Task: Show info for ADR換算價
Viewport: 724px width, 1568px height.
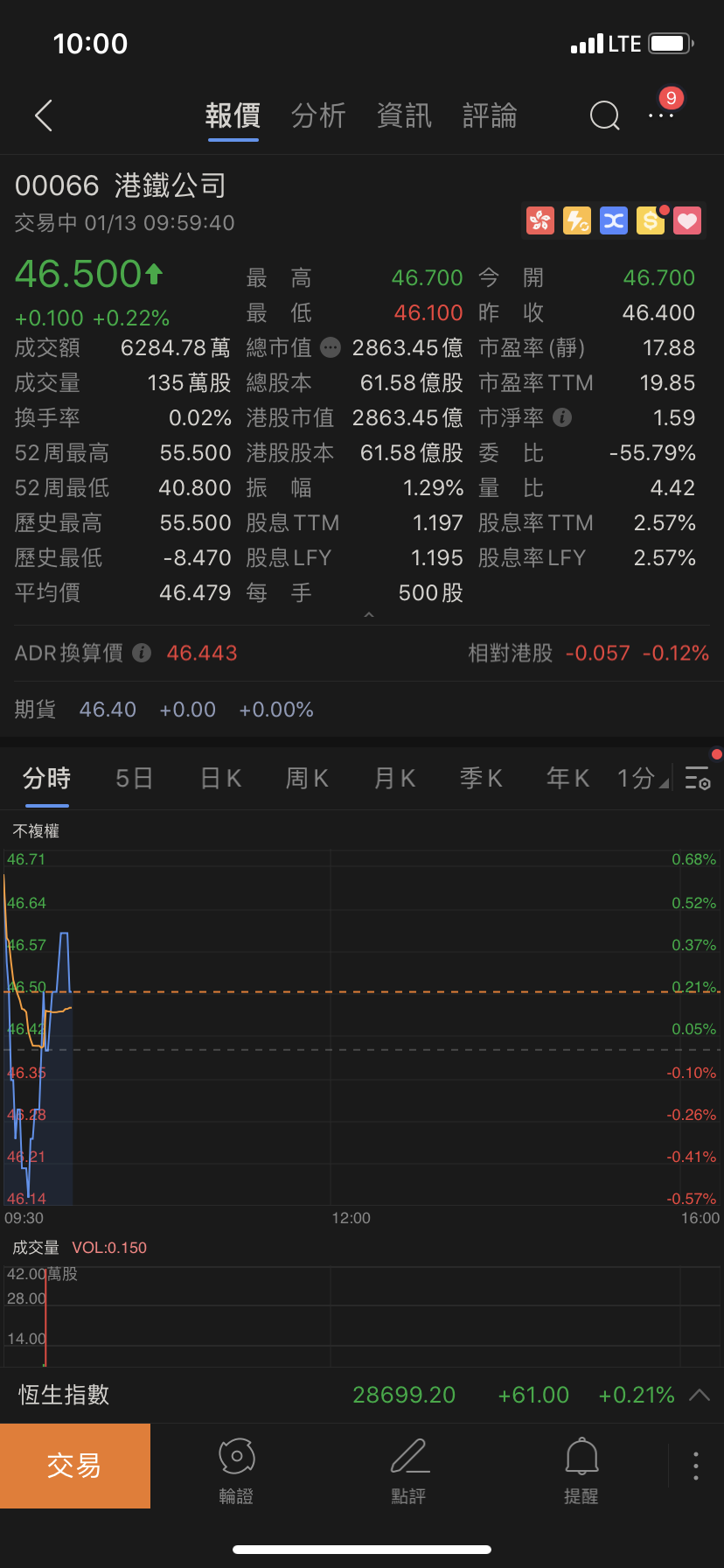Action: click(x=142, y=653)
